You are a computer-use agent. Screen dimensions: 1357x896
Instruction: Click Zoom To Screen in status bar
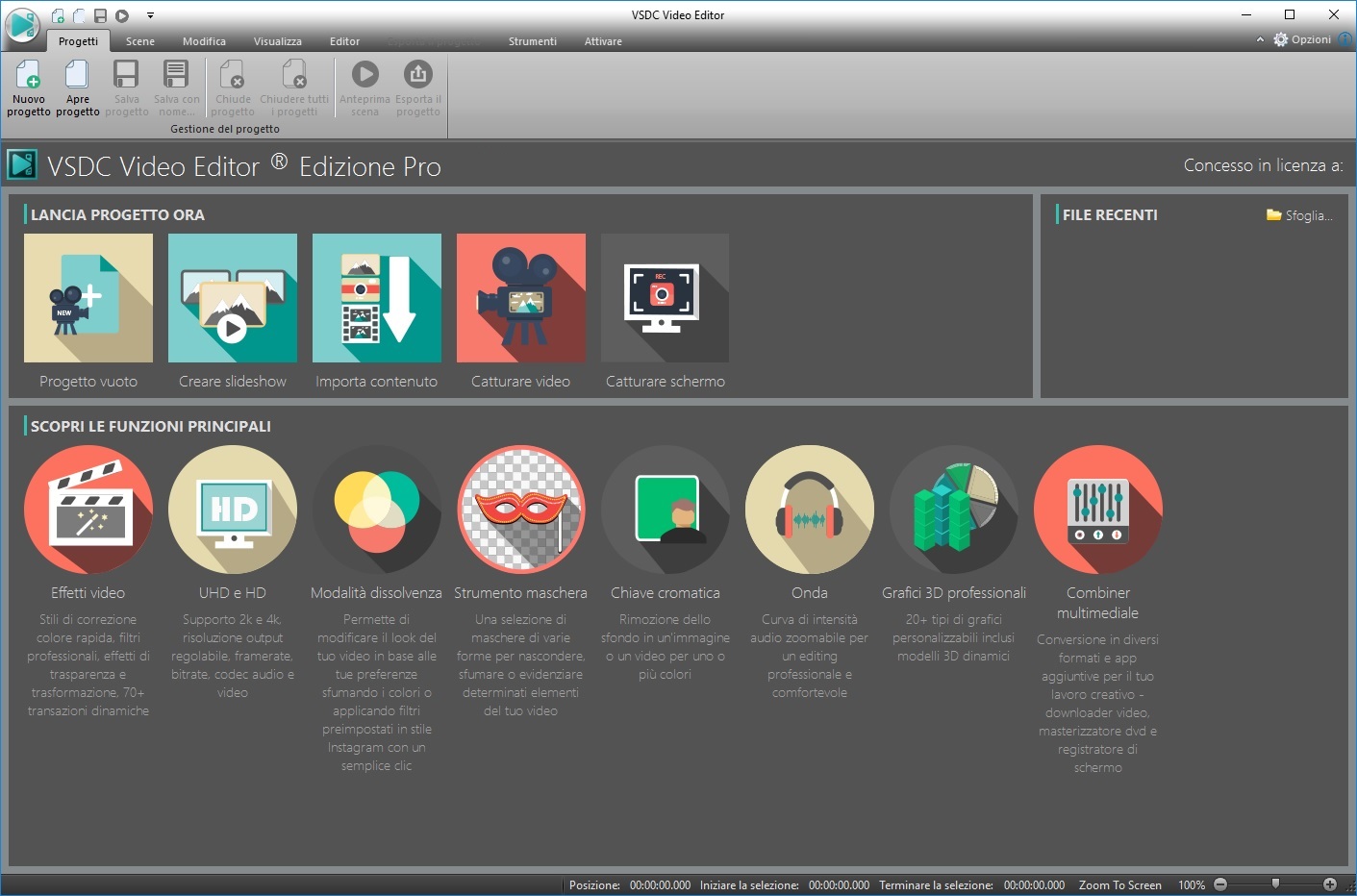[x=1120, y=885]
